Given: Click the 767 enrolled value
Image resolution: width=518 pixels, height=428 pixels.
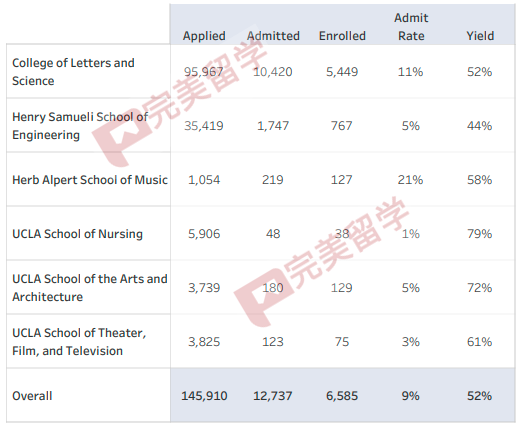Looking at the screenshot, I should (342, 126).
